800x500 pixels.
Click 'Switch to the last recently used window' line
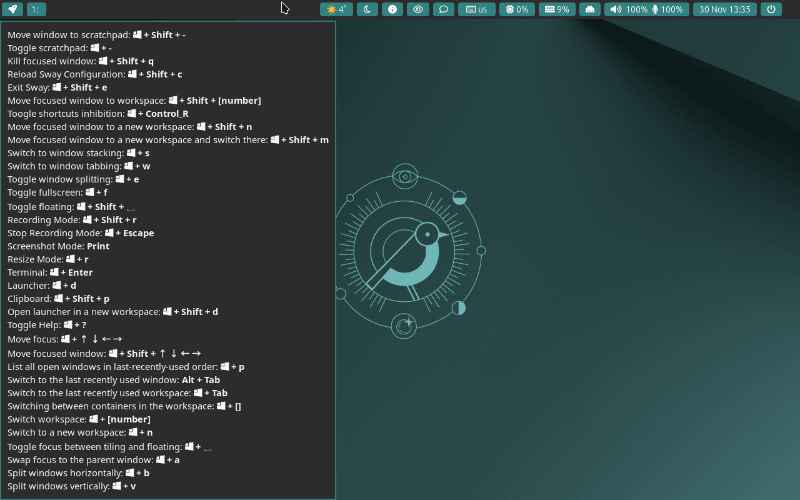pyautogui.click(x=114, y=380)
